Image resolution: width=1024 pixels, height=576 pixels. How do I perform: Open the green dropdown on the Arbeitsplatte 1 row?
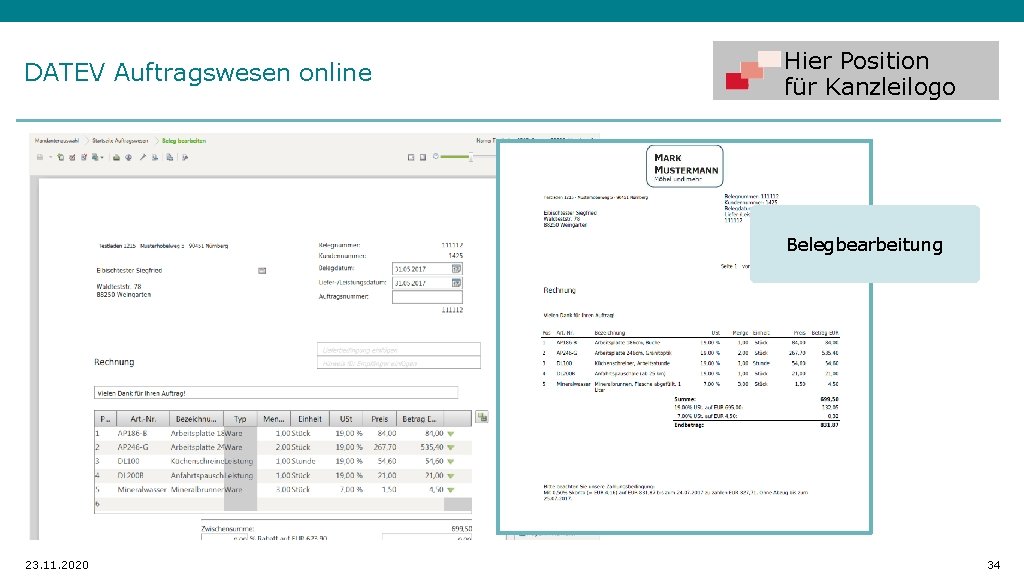[450, 432]
